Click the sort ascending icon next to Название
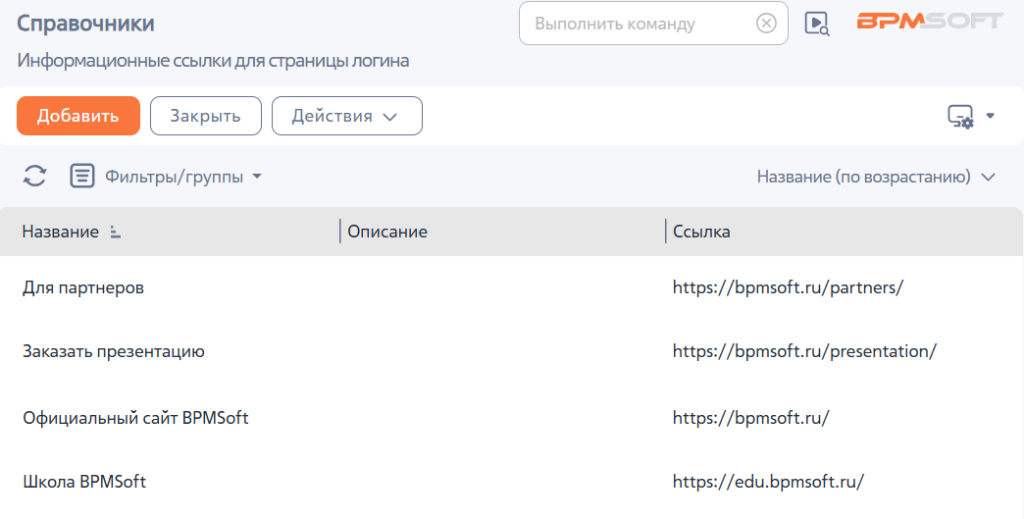The width and height of the screenshot is (1024, 519). (115, 232)
